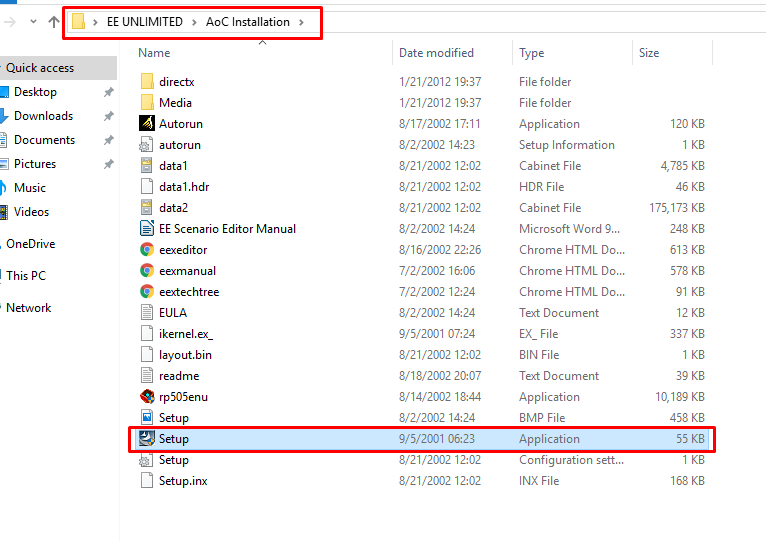Expand chevron after AoC Installation breadcrumb
The height and width of the screenshot is (542, 766).
pos(301,21)
